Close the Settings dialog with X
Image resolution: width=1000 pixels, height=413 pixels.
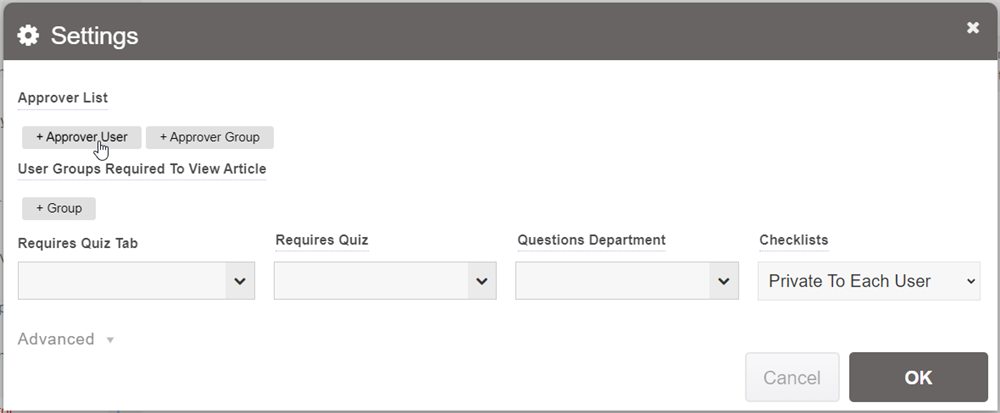pyautogui.click(x=973, y=28)
